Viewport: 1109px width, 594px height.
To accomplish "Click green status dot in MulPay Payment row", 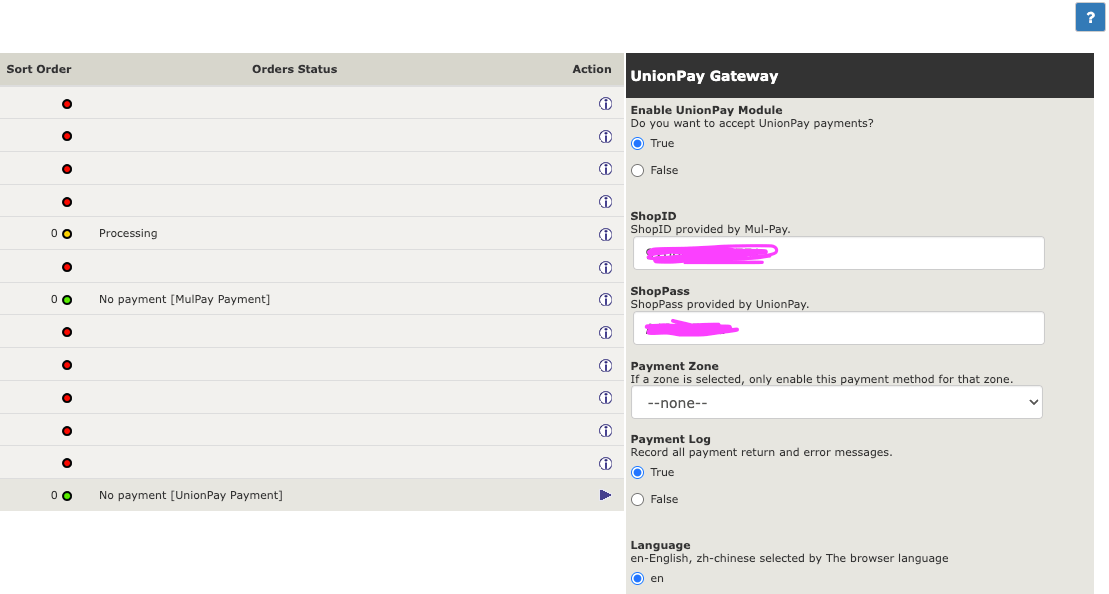I will [x=67, y=300].
